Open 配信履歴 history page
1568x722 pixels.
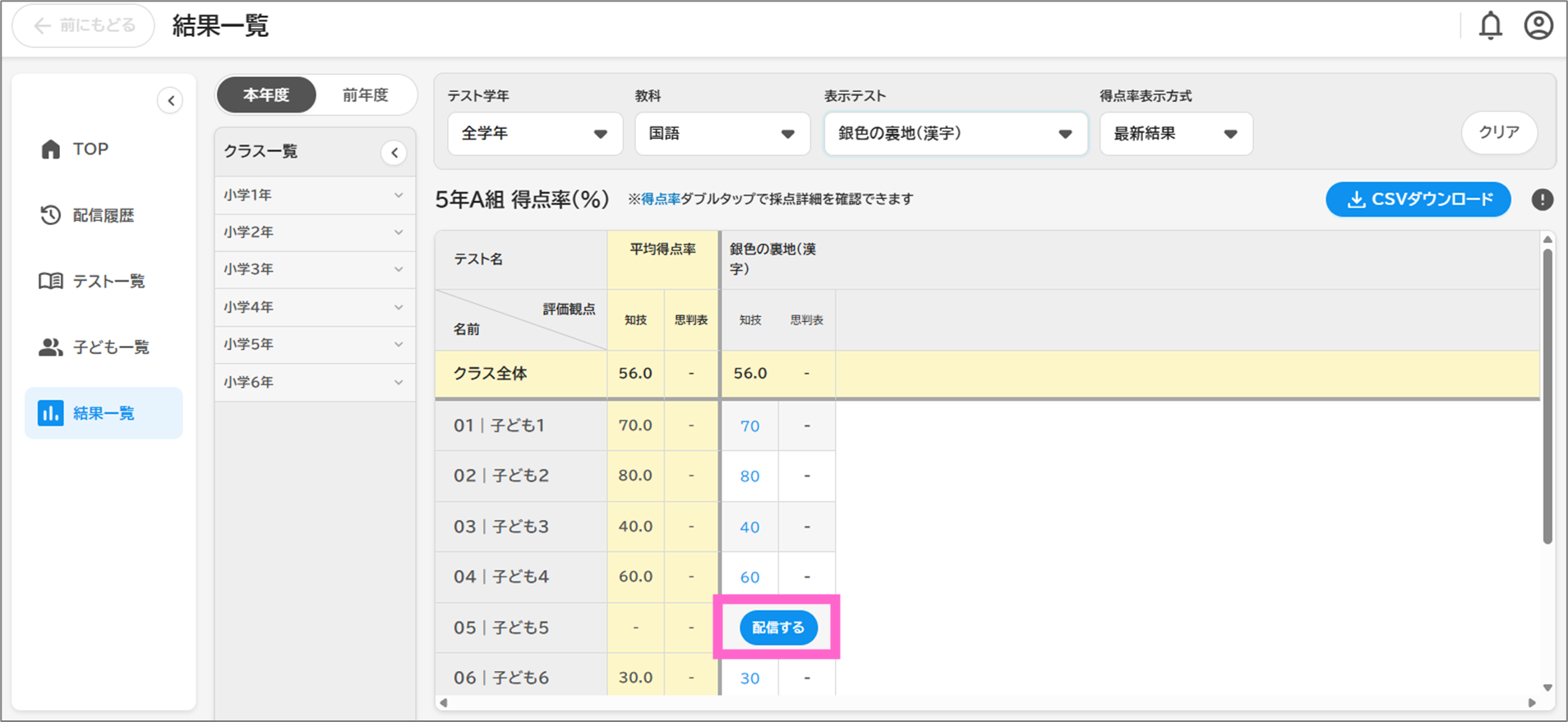click(103, 215)
